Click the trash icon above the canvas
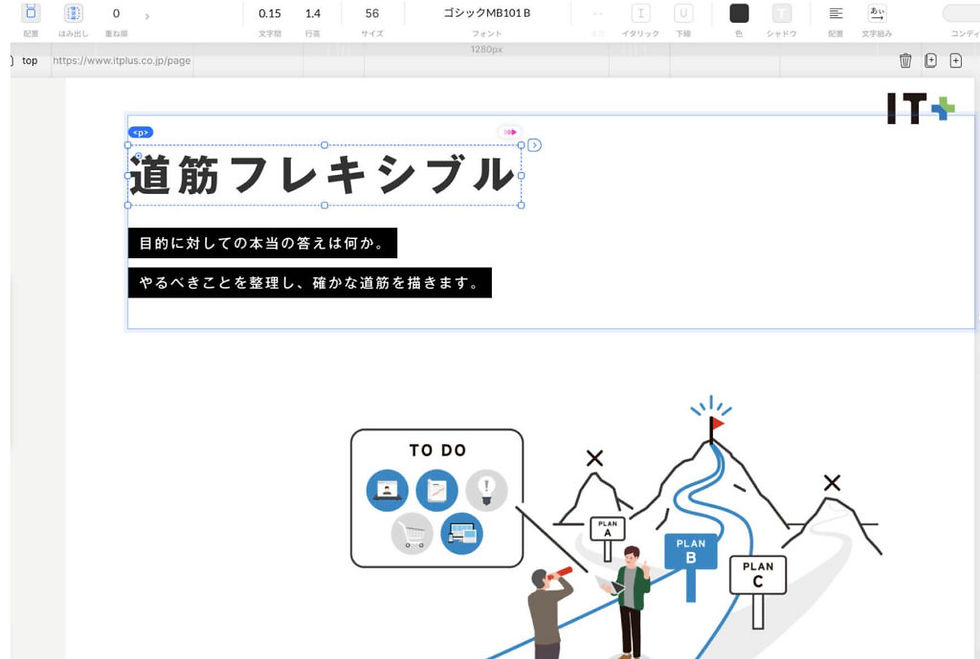Screen dimensions: 980x659 (x=905, y=60)
